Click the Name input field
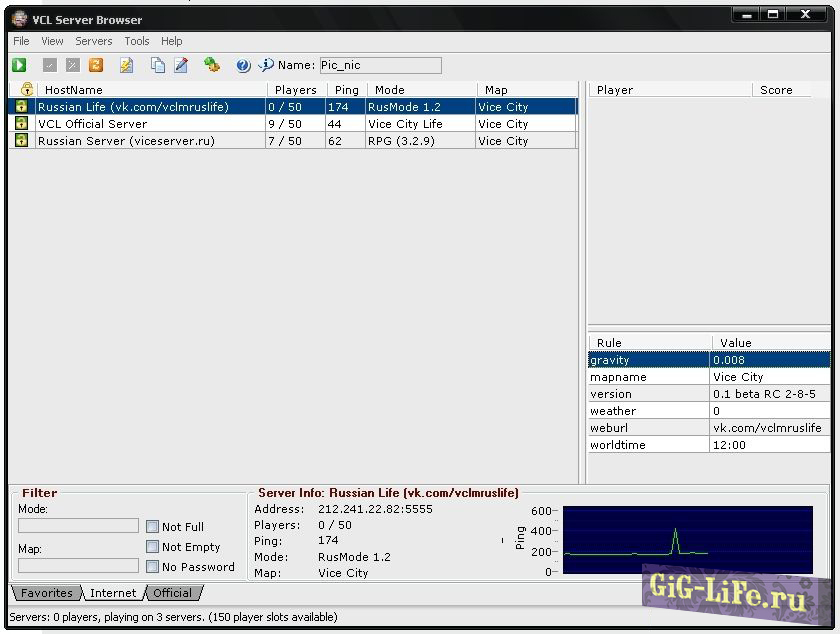 (380, 65)
